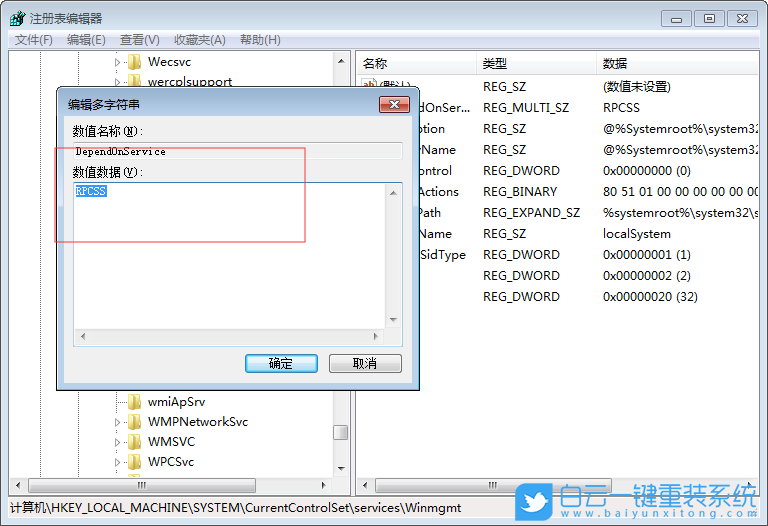The image size is (768, 526).
Task: Select the wmiApSrv tree item
Action: coord(176,402)
